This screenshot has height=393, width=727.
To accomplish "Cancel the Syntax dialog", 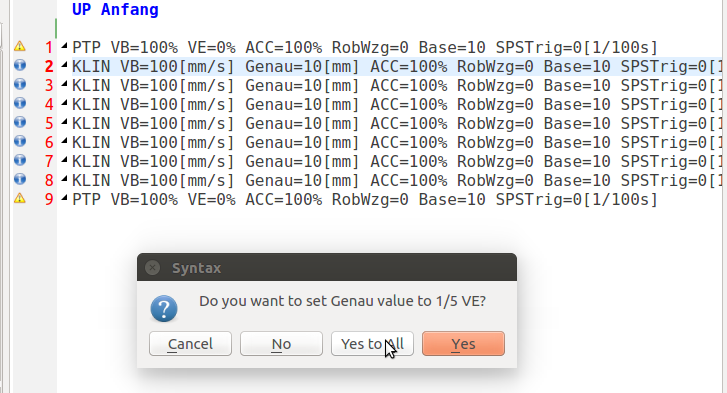I will point(190,343).
